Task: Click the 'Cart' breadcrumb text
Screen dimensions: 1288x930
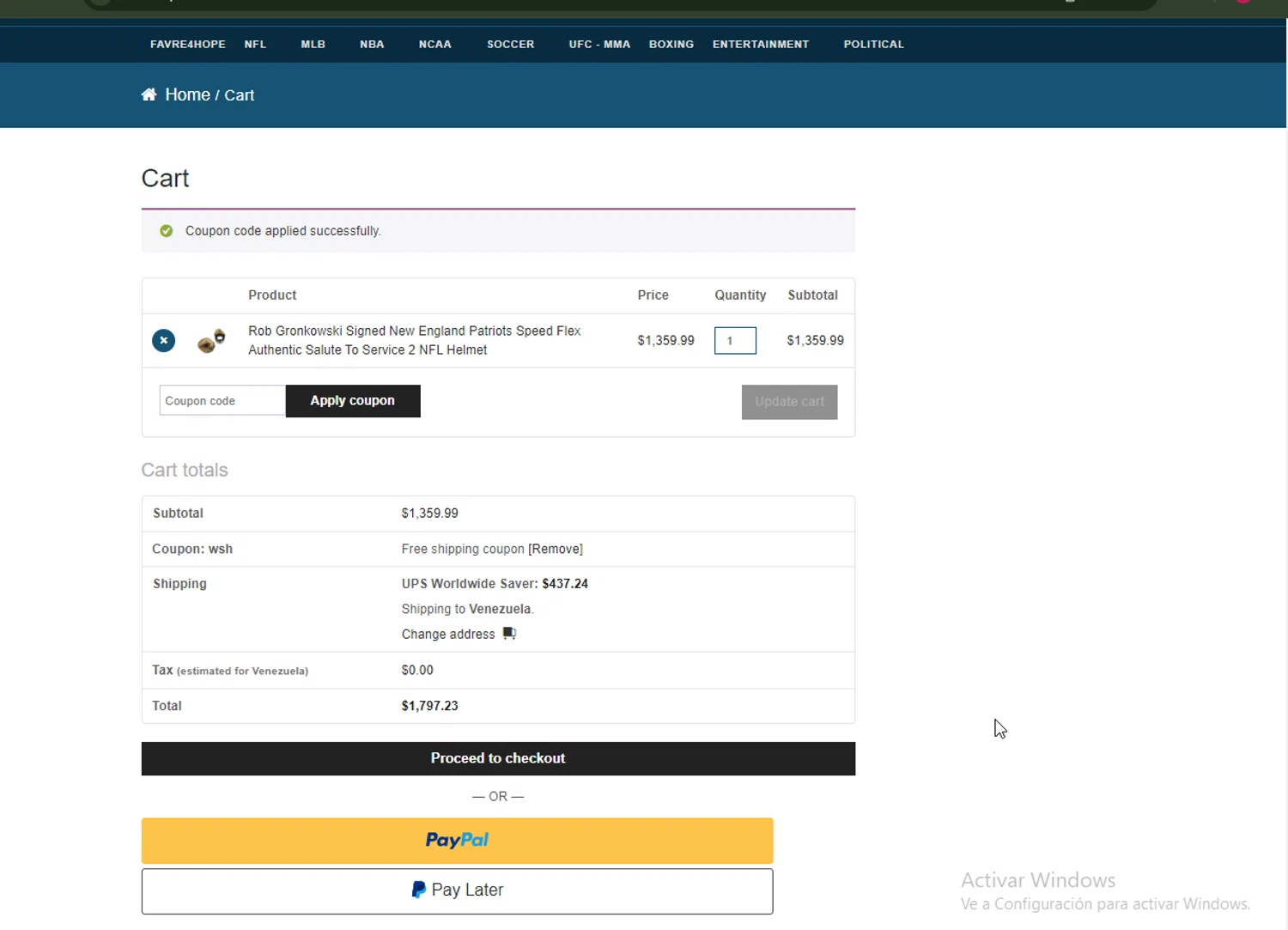Action: [240, 95]
